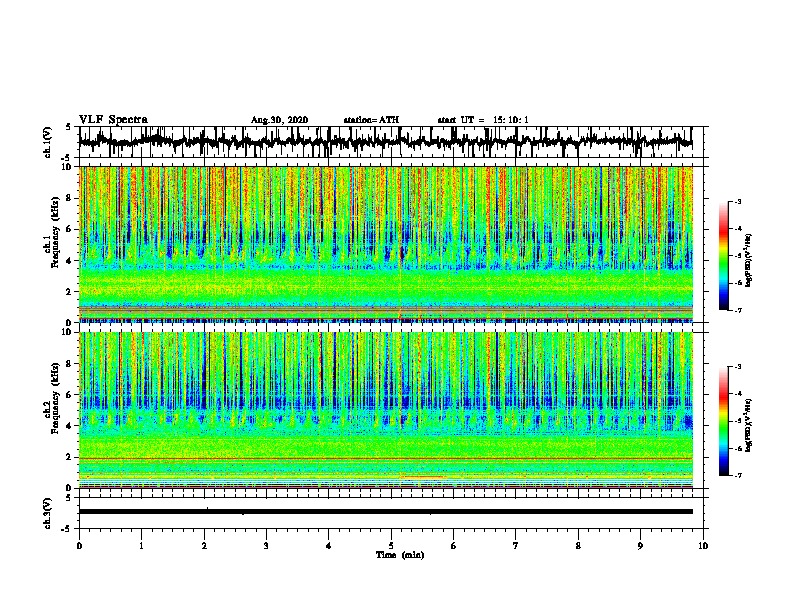
Task: Click the time axis tick label "10"
Action: coord(703,546)
